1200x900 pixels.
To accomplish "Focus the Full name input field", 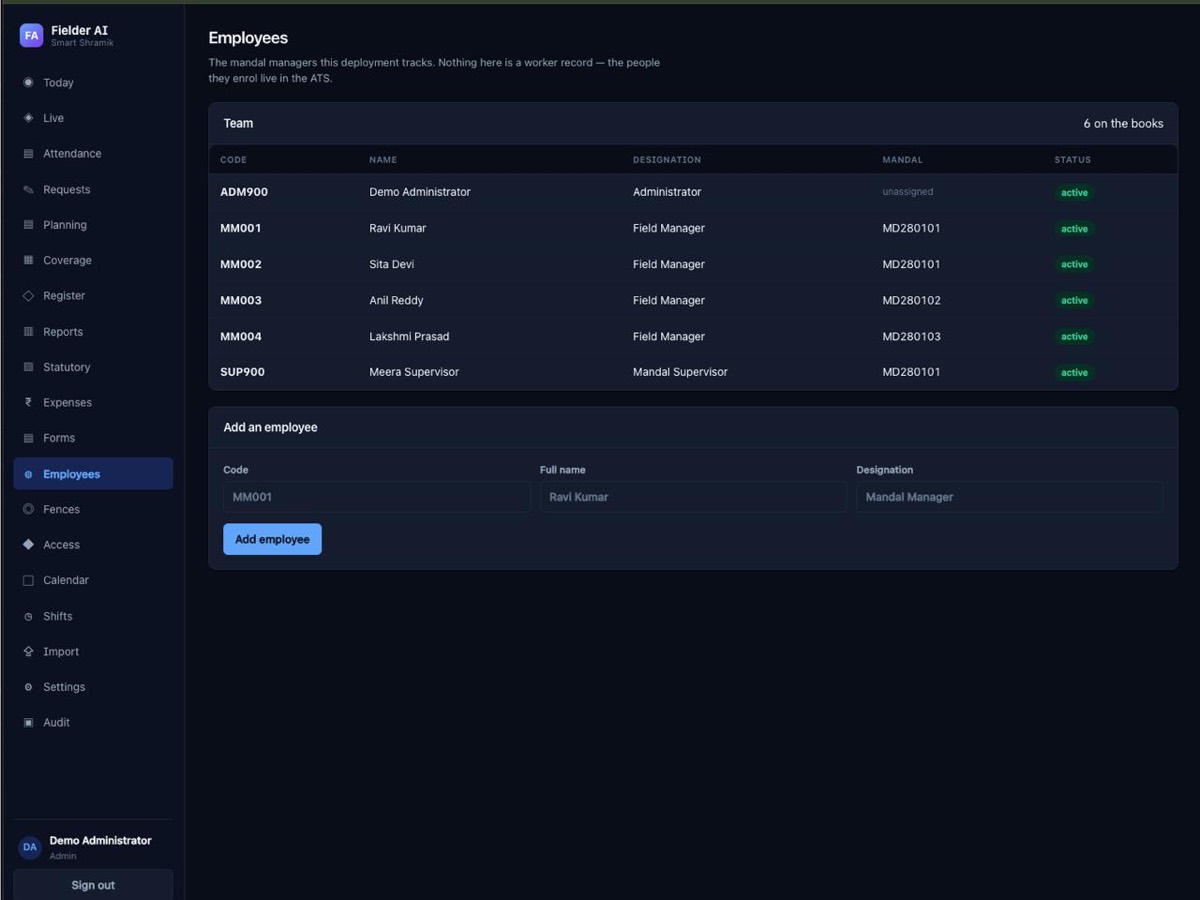I will (693, 497).
